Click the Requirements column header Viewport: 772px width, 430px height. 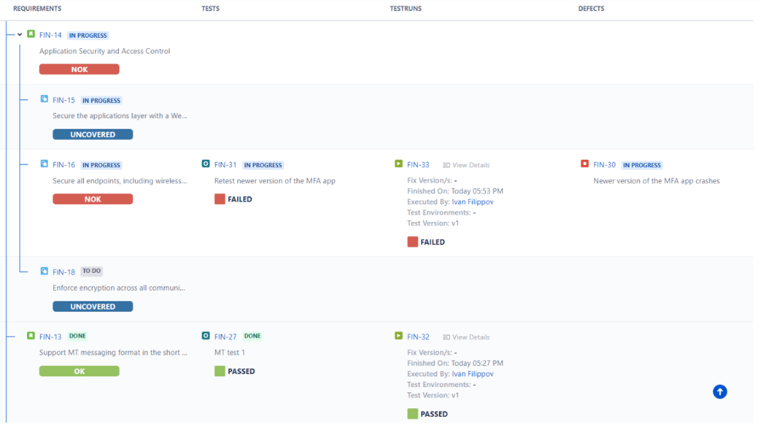click(x=37, y=9)
